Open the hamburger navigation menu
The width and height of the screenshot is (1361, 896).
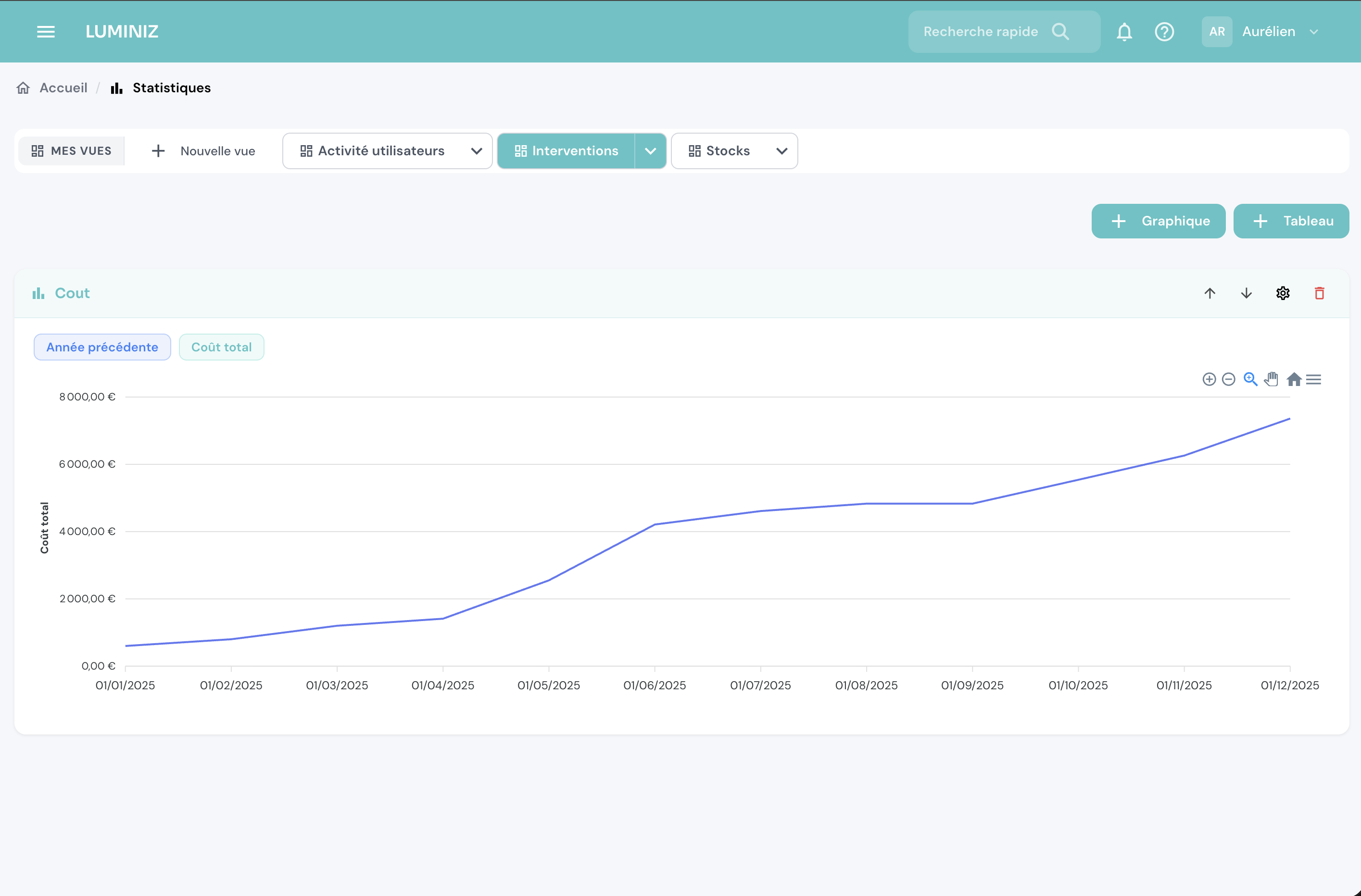[46, 31]
